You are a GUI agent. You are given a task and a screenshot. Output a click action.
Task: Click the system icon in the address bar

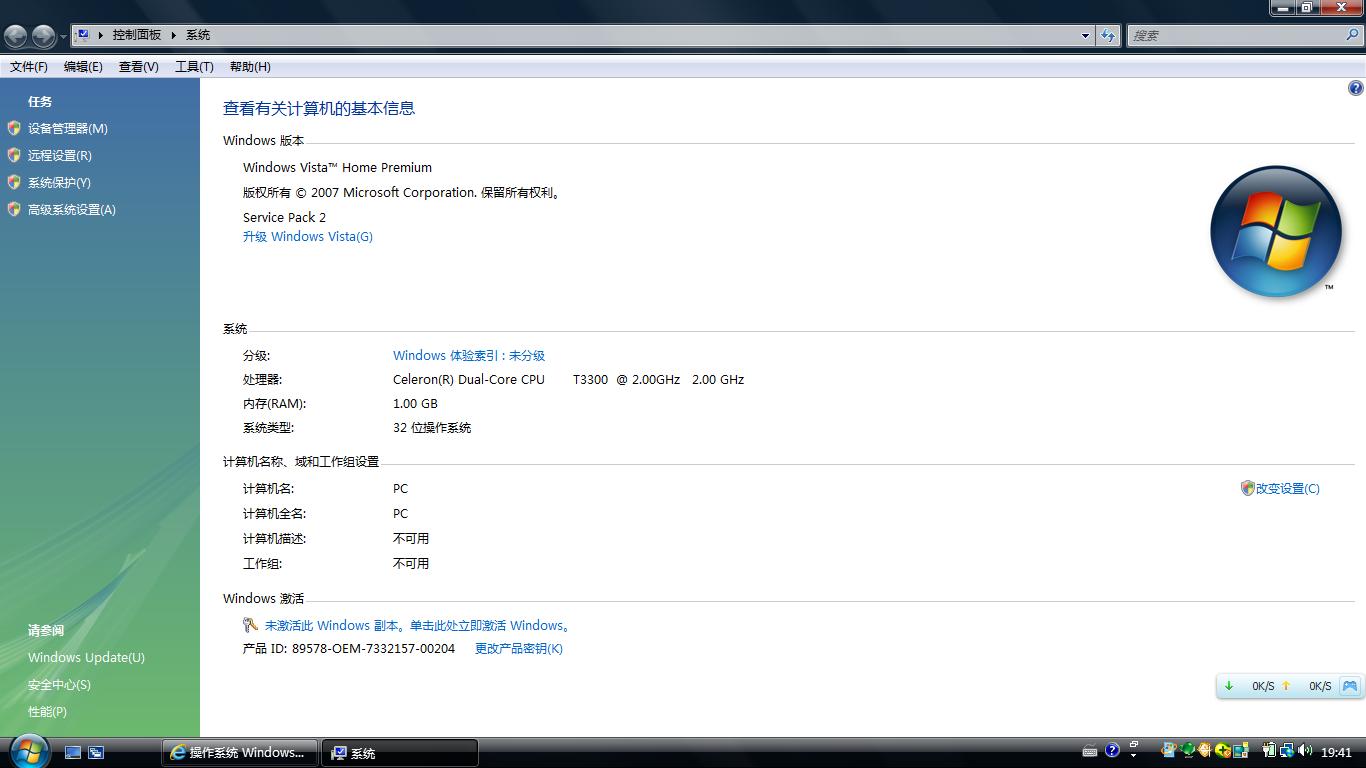tap(83, 34)
